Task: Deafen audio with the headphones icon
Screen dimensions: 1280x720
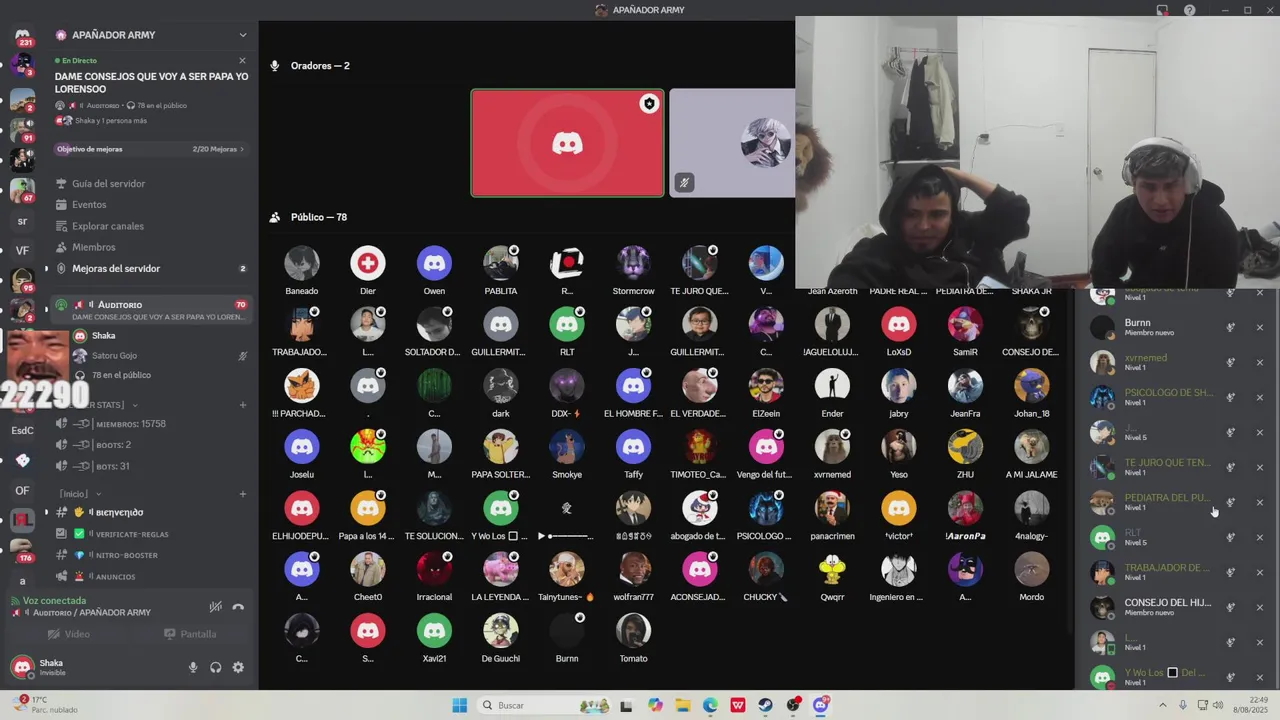Action: pyautogui.click(x=215, y=667)
